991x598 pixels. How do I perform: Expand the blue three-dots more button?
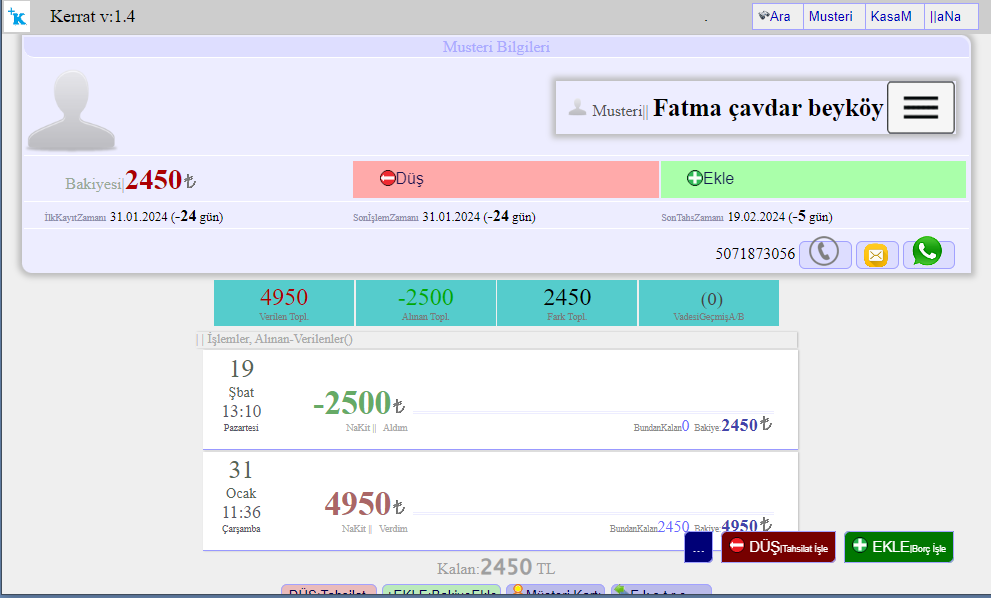click(x=698, y=548)
